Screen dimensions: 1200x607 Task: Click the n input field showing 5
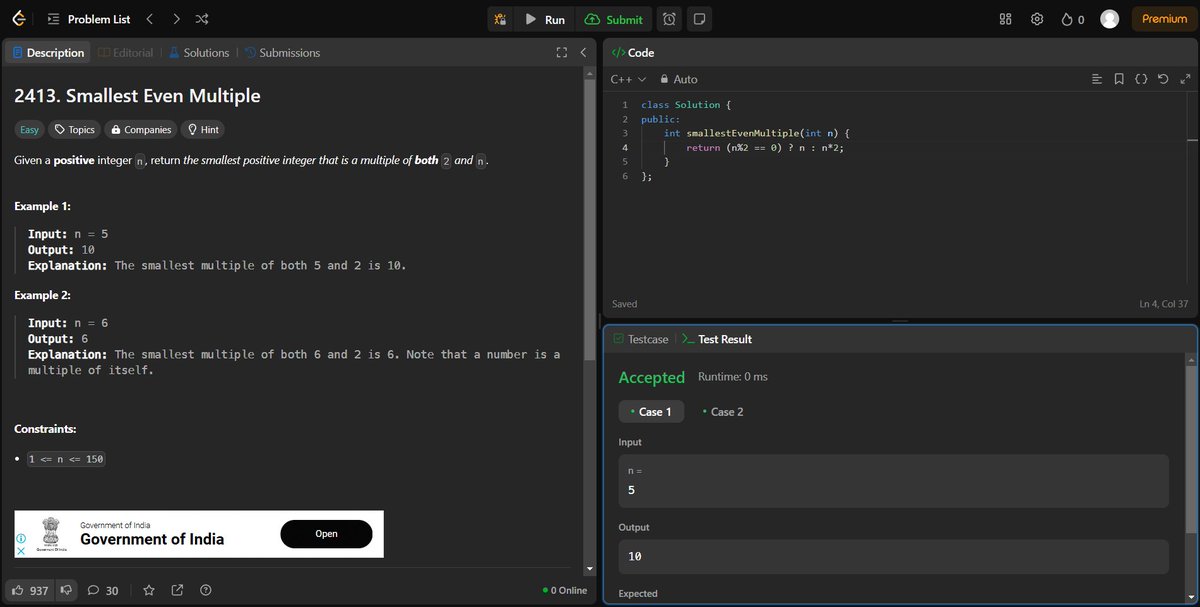pos(893,481)
